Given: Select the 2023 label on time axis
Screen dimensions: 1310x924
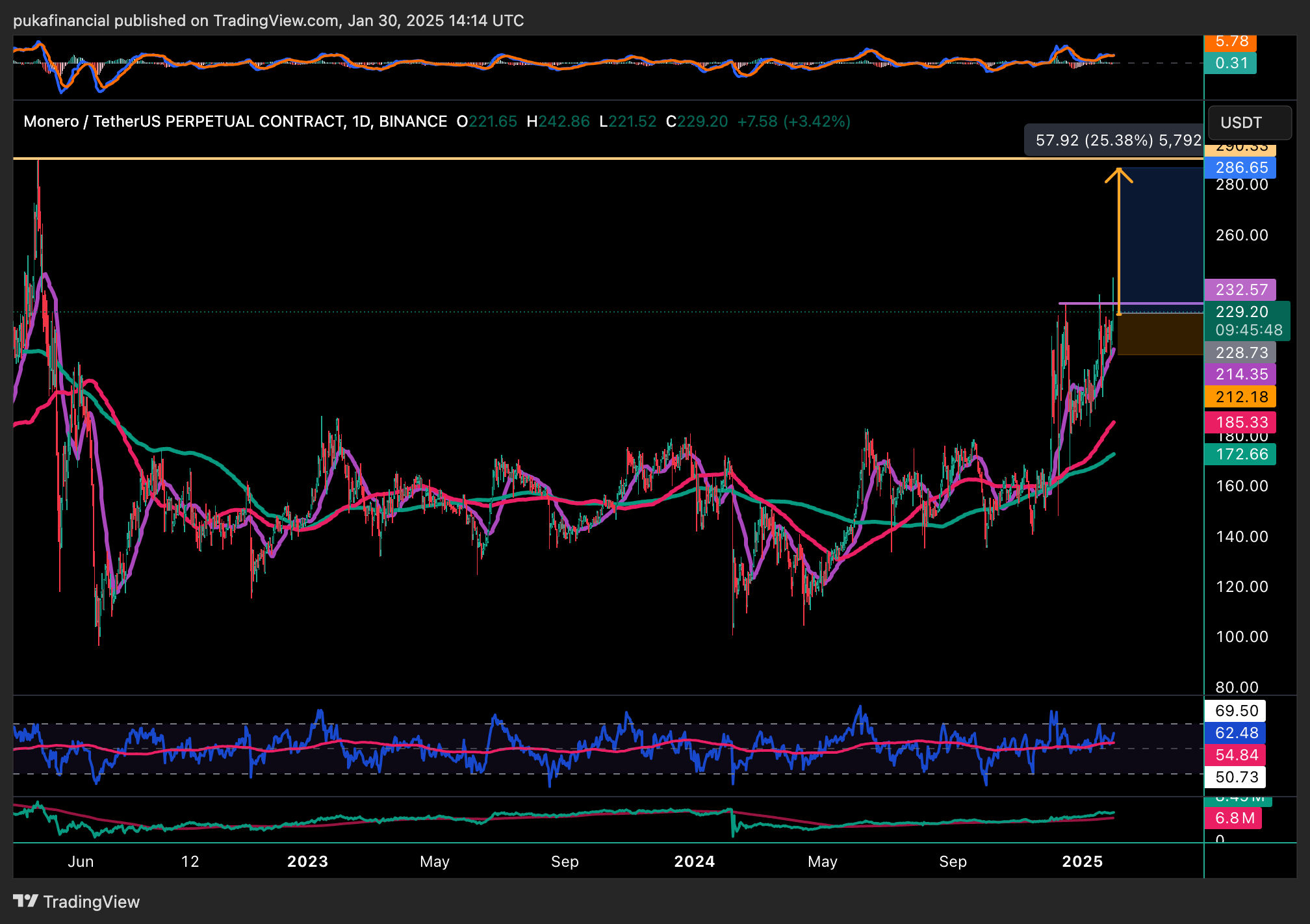Looking at the screenshot, I should point(307,862).
